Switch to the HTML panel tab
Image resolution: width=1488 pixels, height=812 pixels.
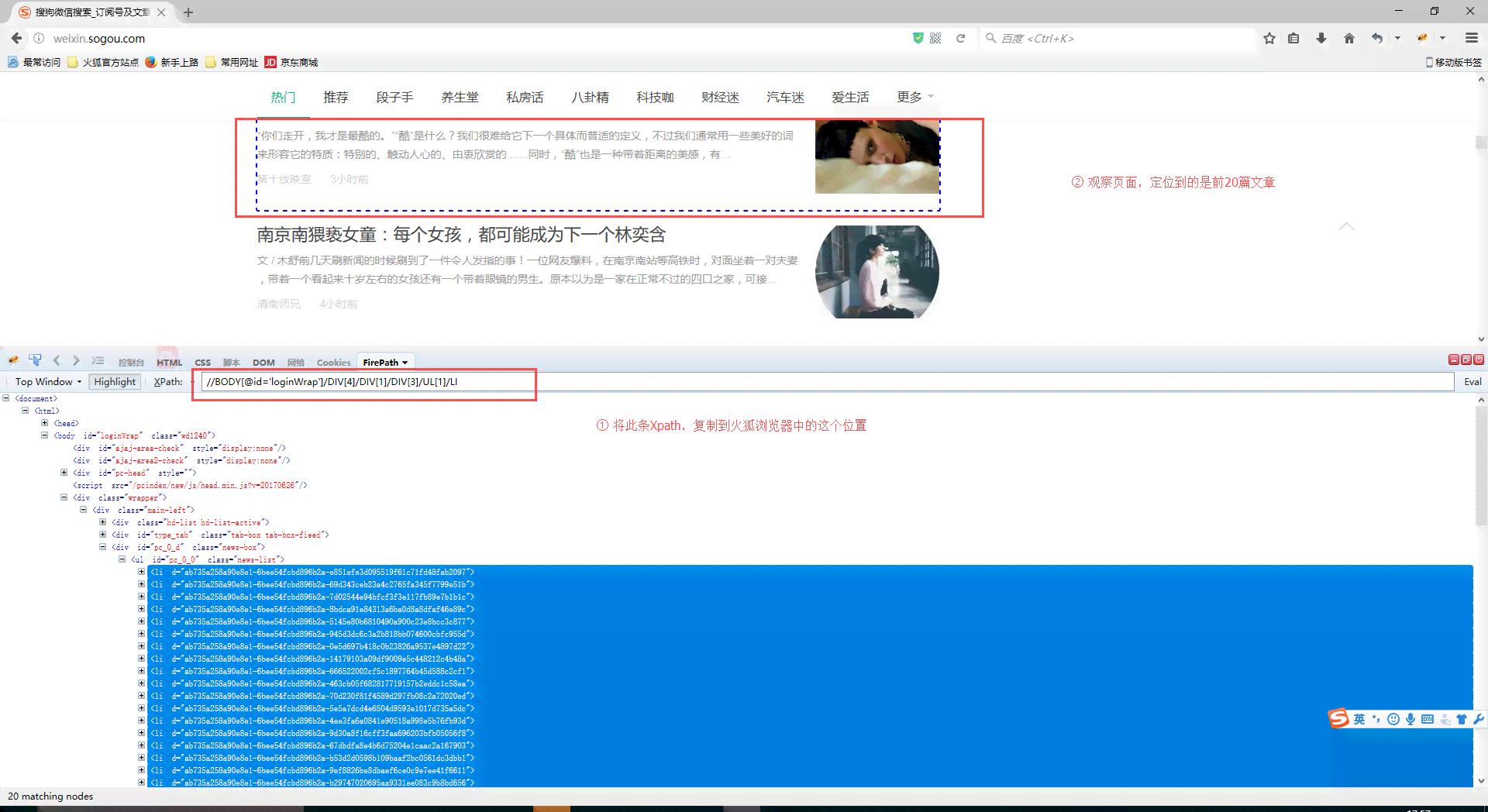click(x=169, y=363)
